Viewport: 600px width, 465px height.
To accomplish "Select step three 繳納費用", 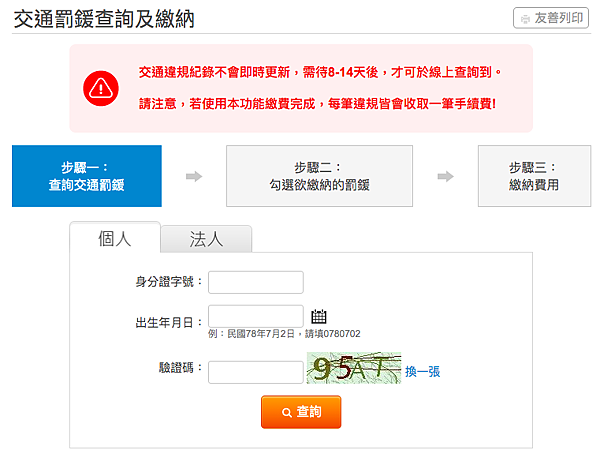I will [x=533, y=176].
